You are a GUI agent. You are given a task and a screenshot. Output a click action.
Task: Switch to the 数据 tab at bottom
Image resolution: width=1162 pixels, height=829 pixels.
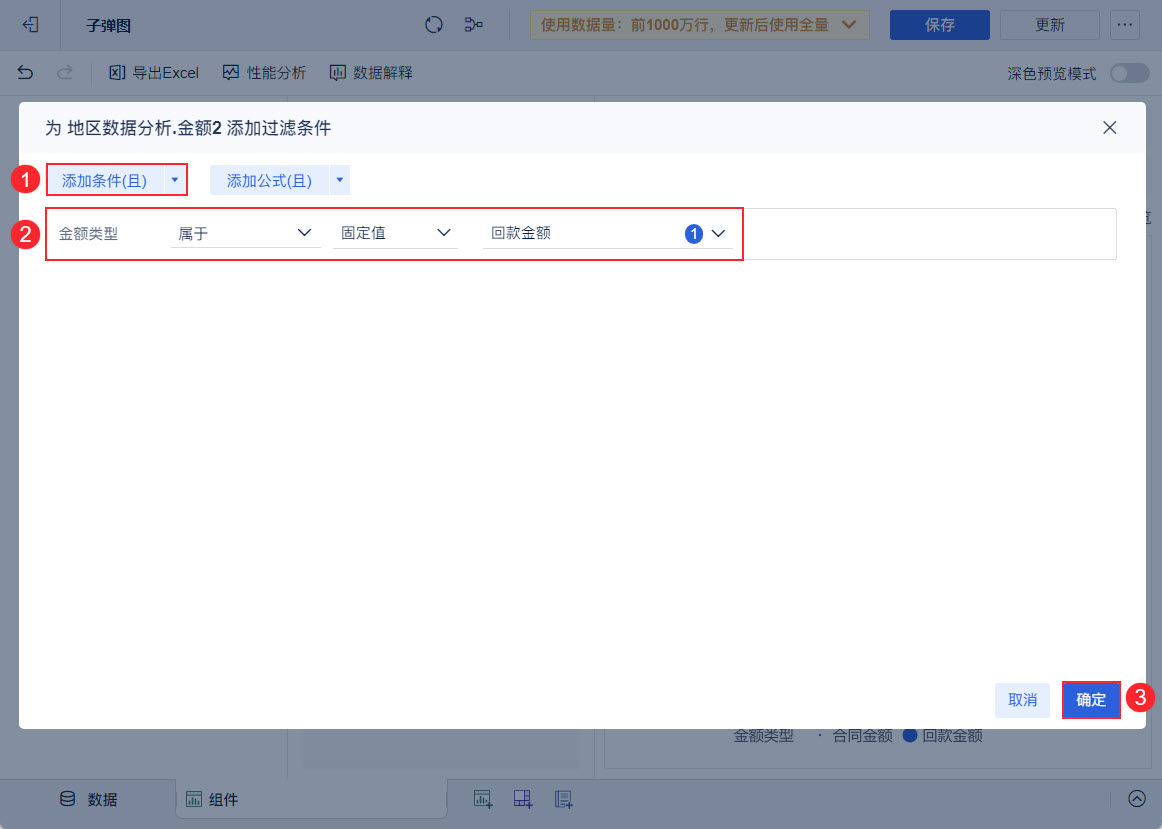click(x=88, y=799)
